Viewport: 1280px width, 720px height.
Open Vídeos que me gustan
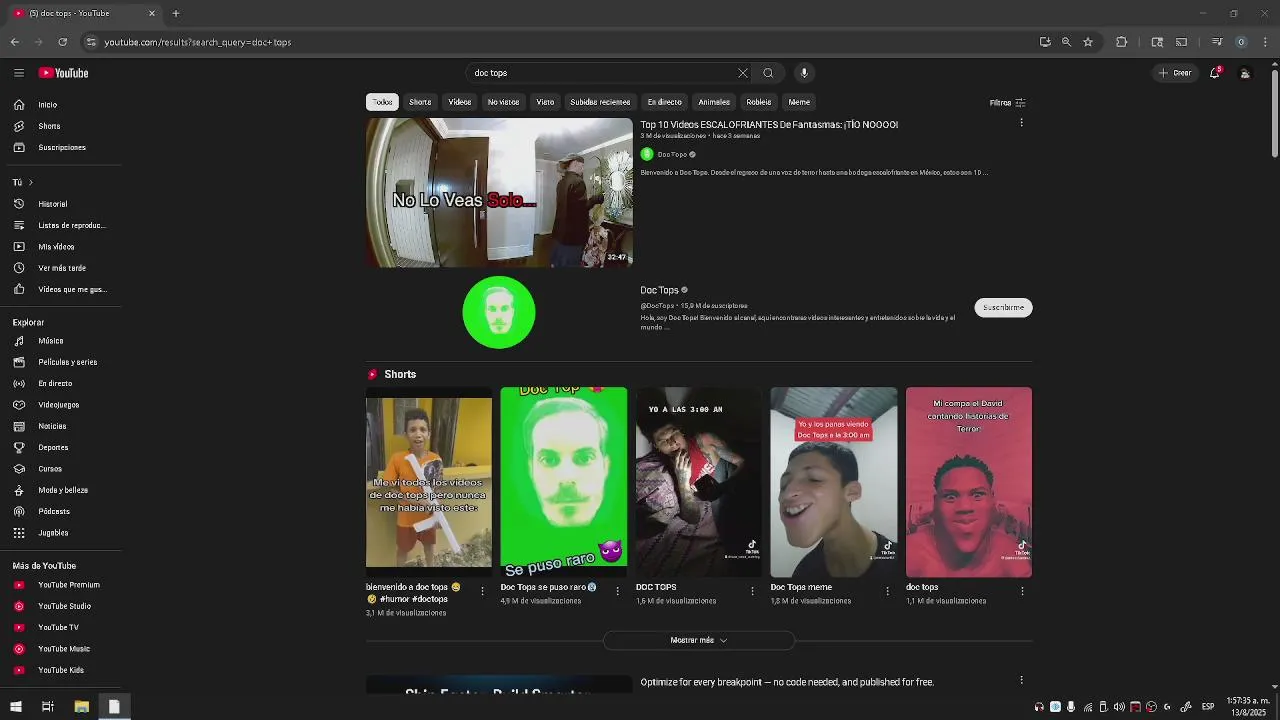tap(66, 289)
